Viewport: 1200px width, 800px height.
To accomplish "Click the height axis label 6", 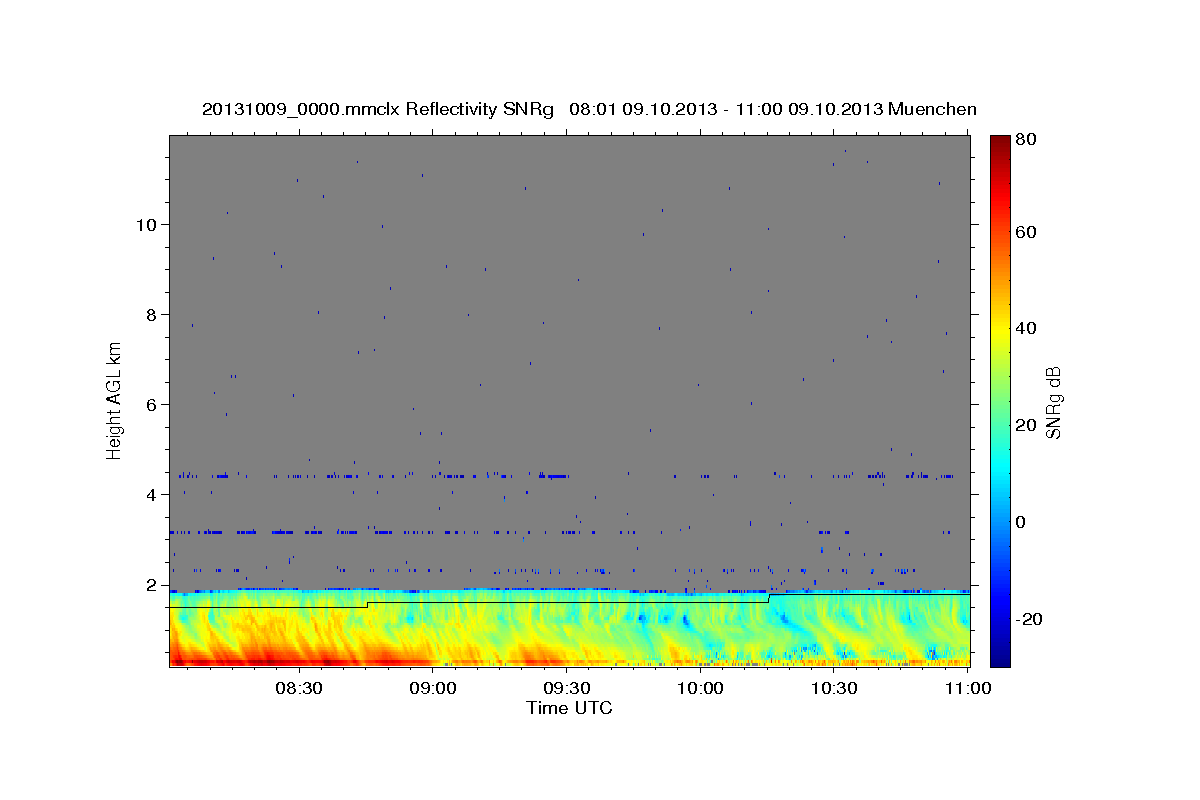I will (151, 404).
